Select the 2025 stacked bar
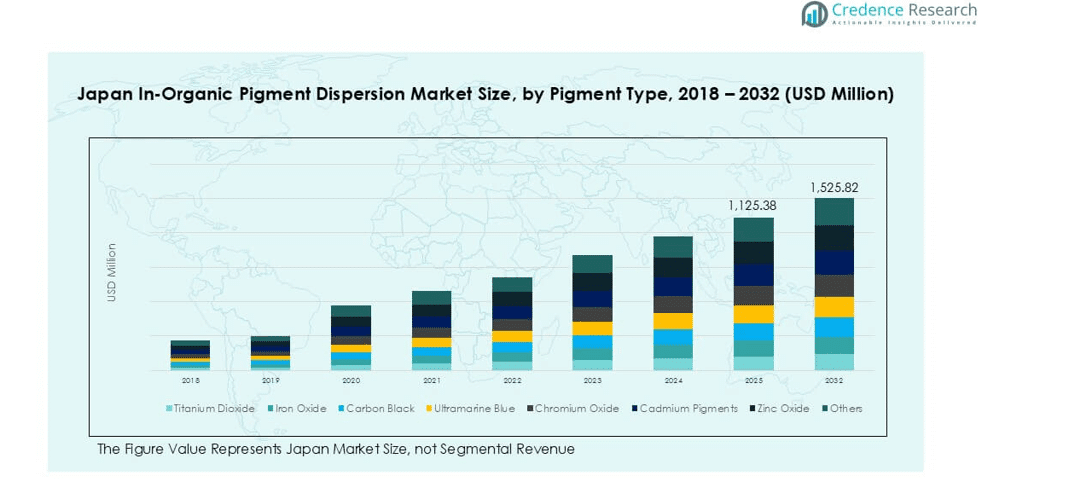 coord(753,294)
